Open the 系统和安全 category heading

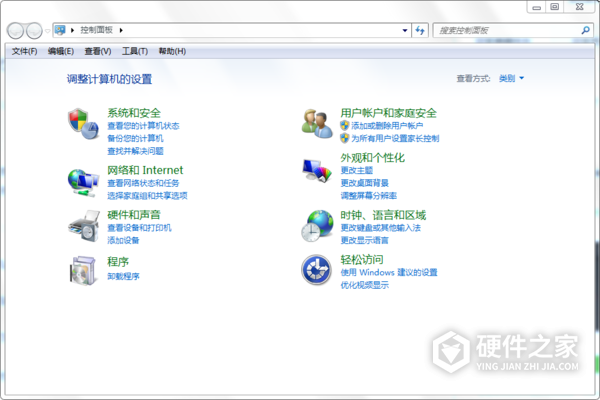(x=134, y=113)
